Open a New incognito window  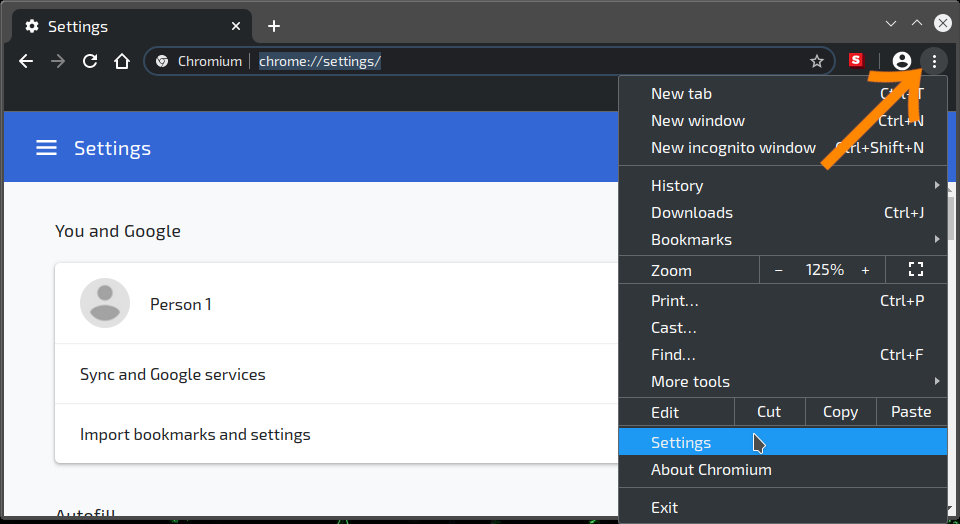782,148
